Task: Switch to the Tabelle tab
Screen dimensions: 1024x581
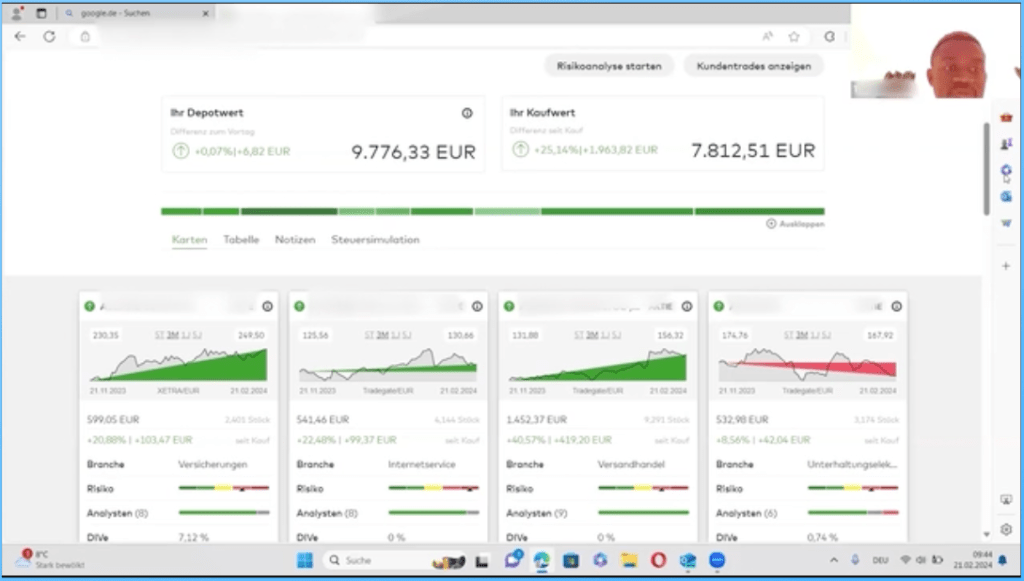Action: [x=241, y=240]
